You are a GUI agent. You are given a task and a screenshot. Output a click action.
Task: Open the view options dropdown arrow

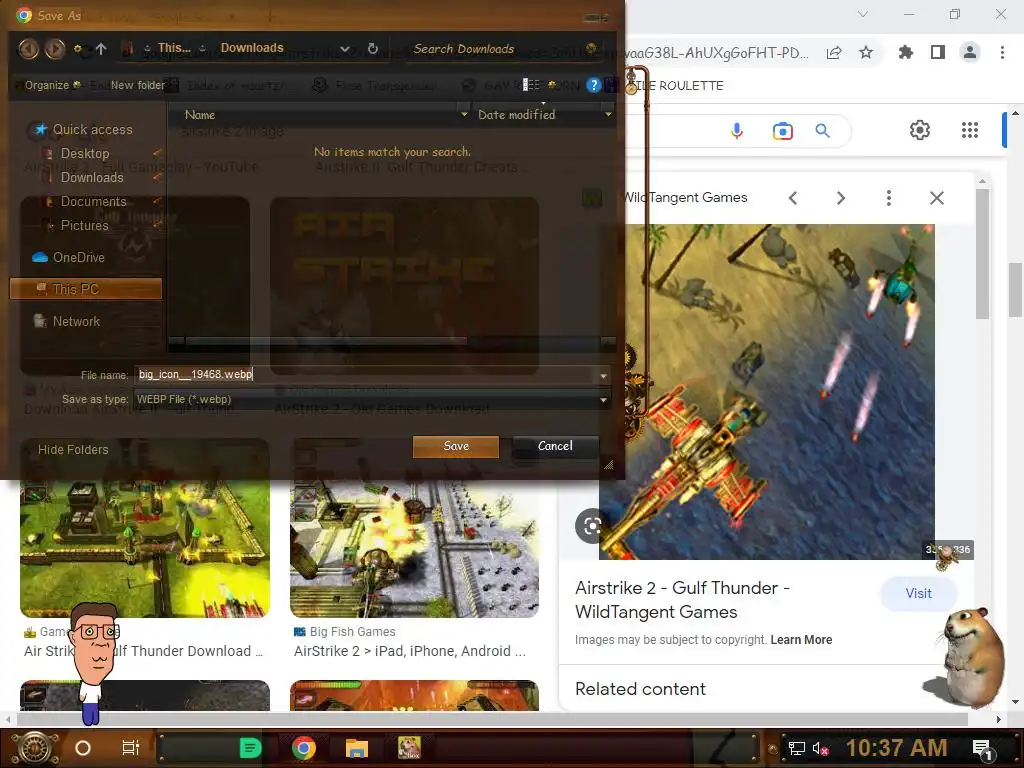[x=552, y=85]
